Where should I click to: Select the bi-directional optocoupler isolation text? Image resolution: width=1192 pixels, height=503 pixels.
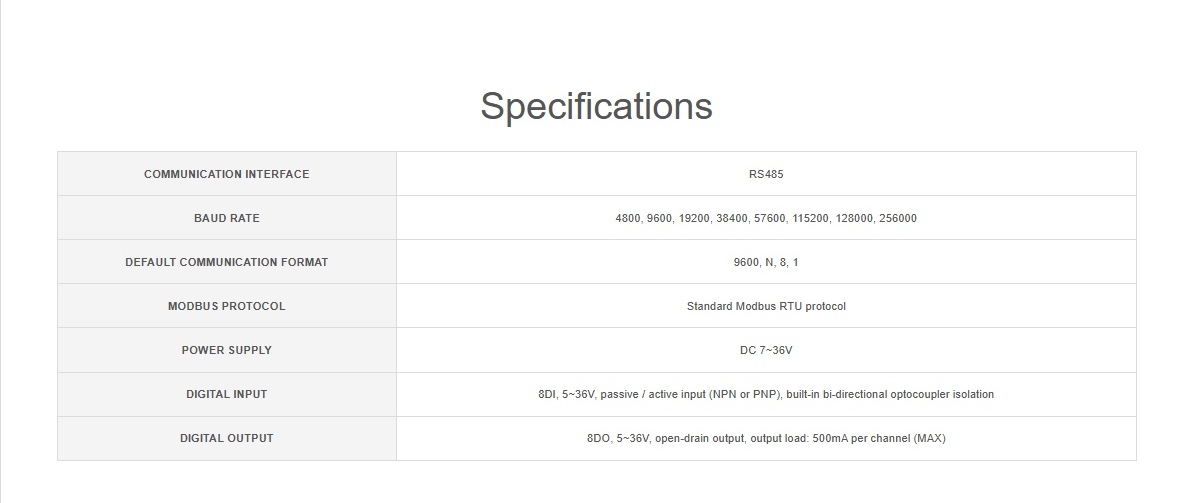point(909,394)
